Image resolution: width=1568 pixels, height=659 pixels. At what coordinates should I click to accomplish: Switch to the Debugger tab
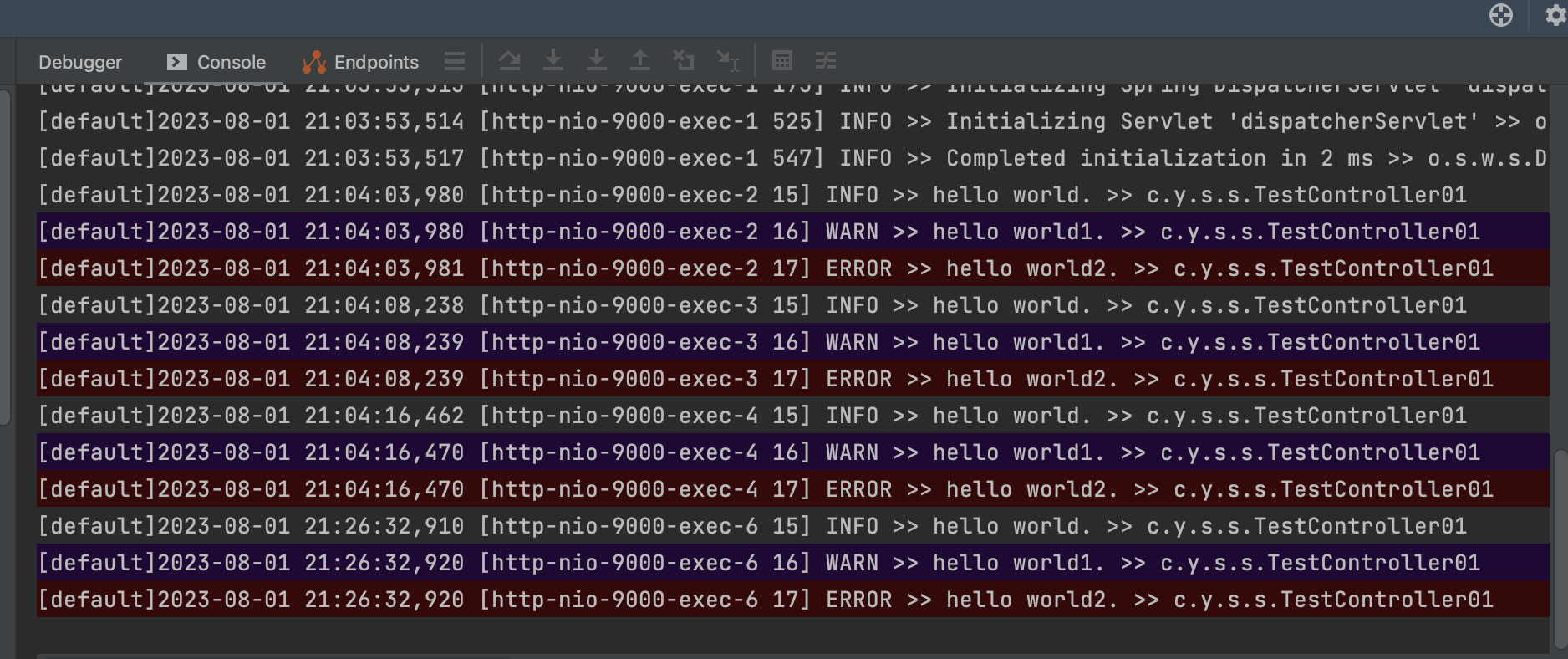click(x=80, y=62)
